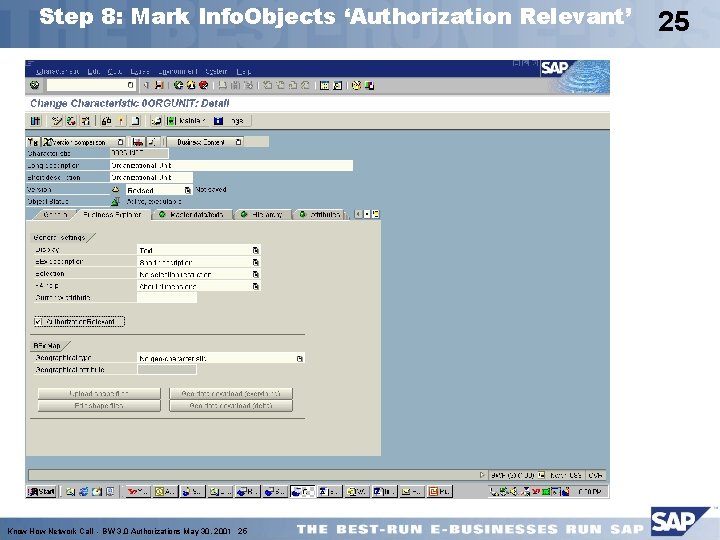Click the Long description text field
Screen dimensions: 720x540
pyautogui.click(x=231, y=165)
